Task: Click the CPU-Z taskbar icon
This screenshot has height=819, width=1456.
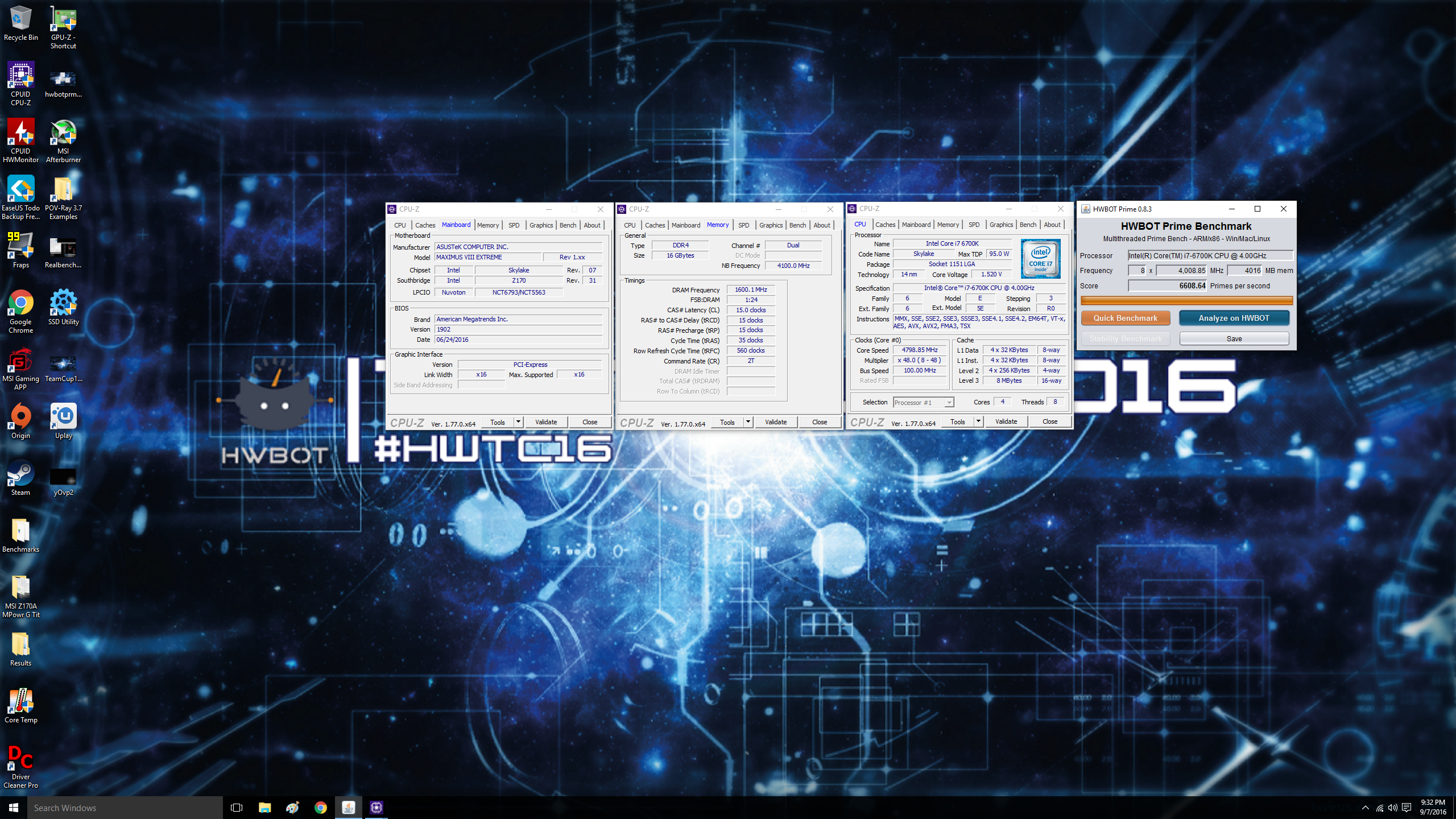Action: click(x=376, y=808)
